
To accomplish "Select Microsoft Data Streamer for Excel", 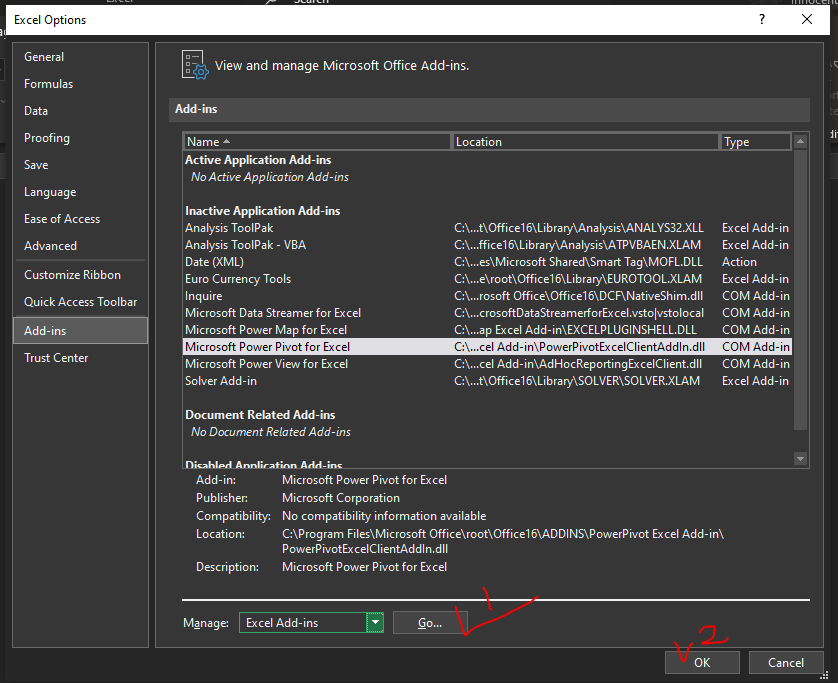I will [487, 313].
